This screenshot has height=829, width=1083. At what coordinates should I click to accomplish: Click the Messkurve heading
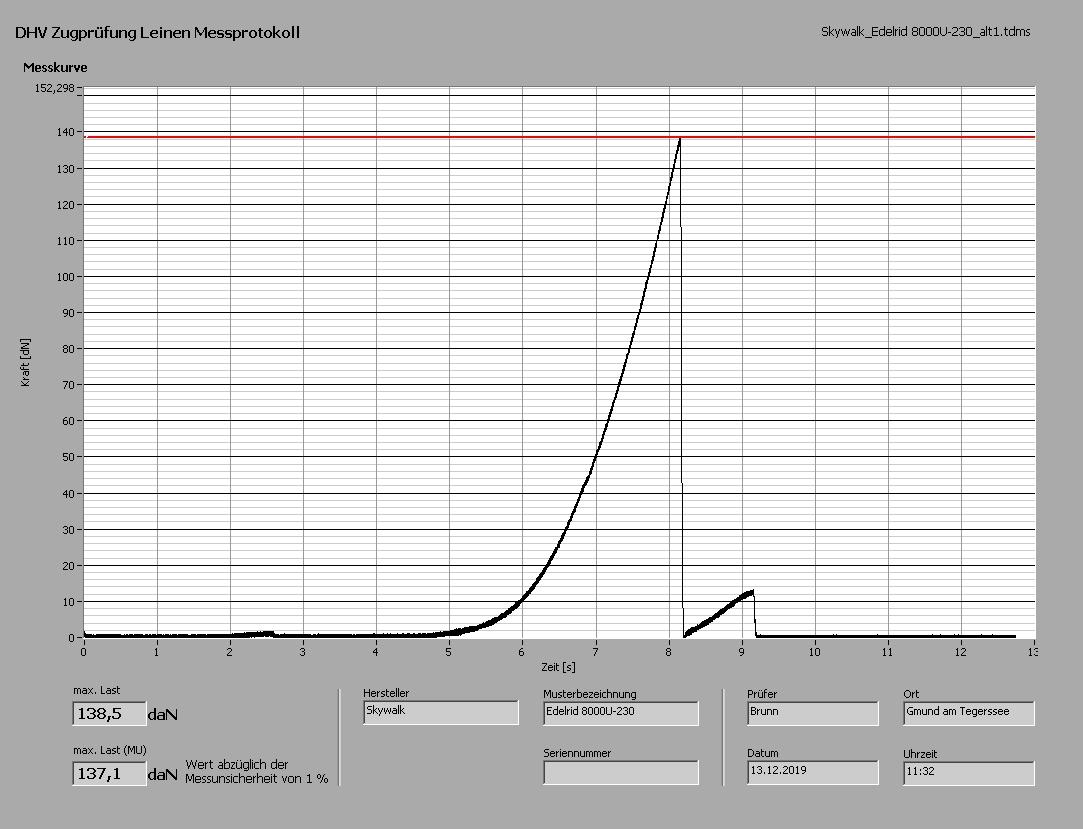(55, 68)
